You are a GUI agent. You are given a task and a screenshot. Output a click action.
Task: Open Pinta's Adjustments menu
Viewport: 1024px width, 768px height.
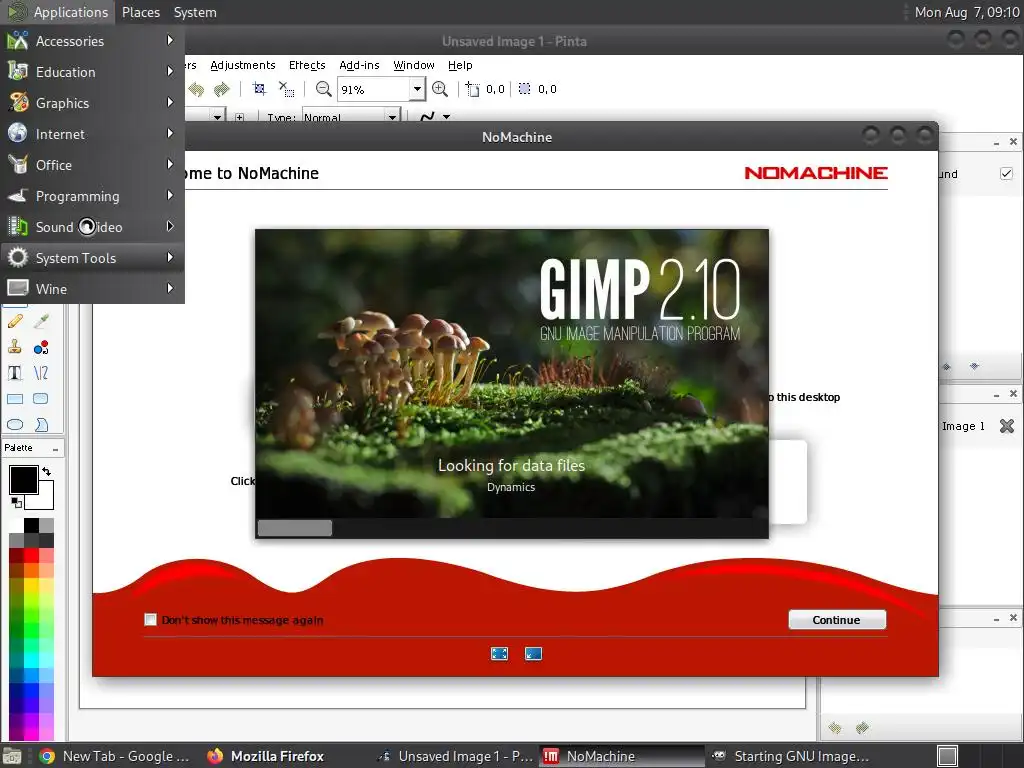[243, 65]
